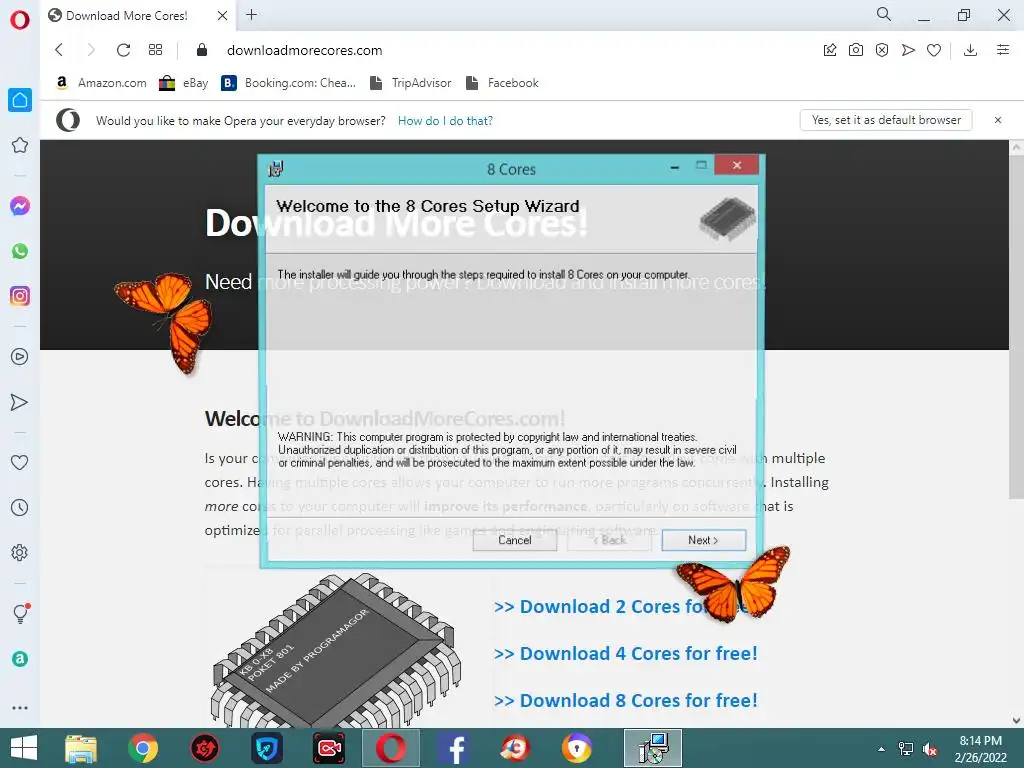Send page via the My Flow toolbar icon
The width and height of the screenshot is (1024, 768).
[x=908, y=50]
